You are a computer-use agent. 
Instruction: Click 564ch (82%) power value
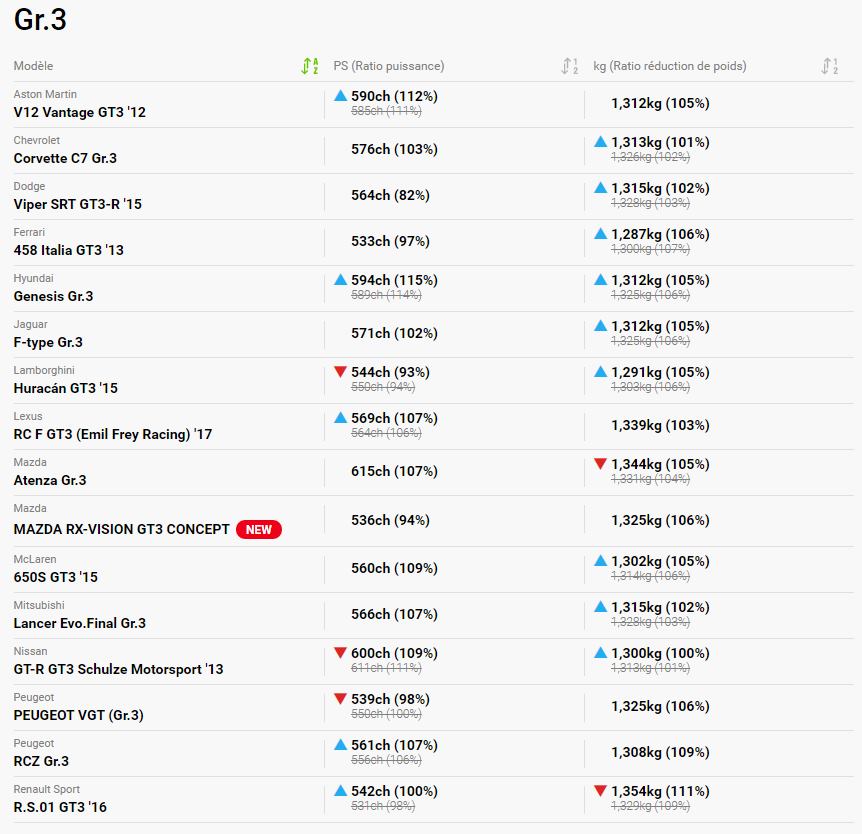pyautogui.click(x=390, y=196)
